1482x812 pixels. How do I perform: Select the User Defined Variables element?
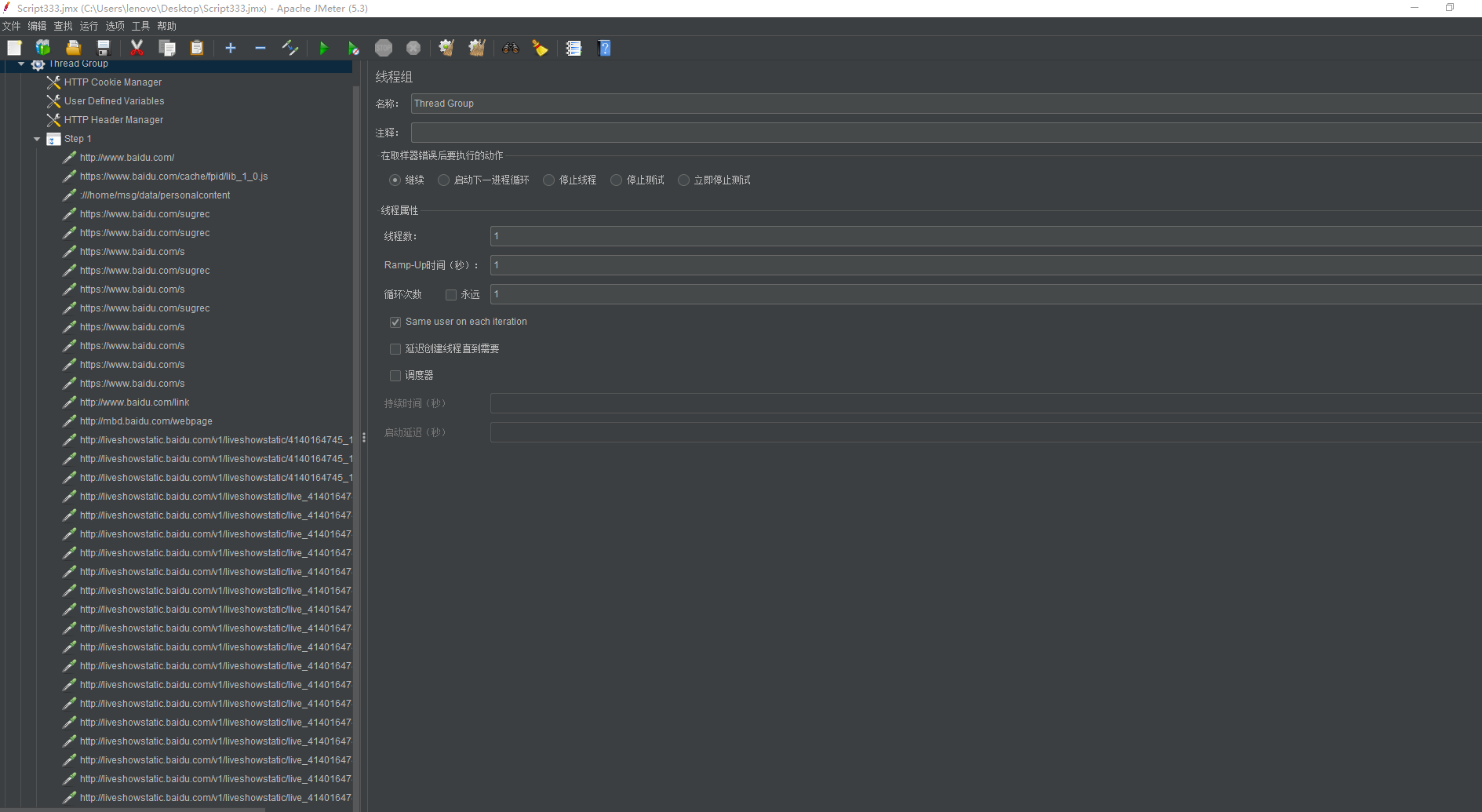(115, 101)
